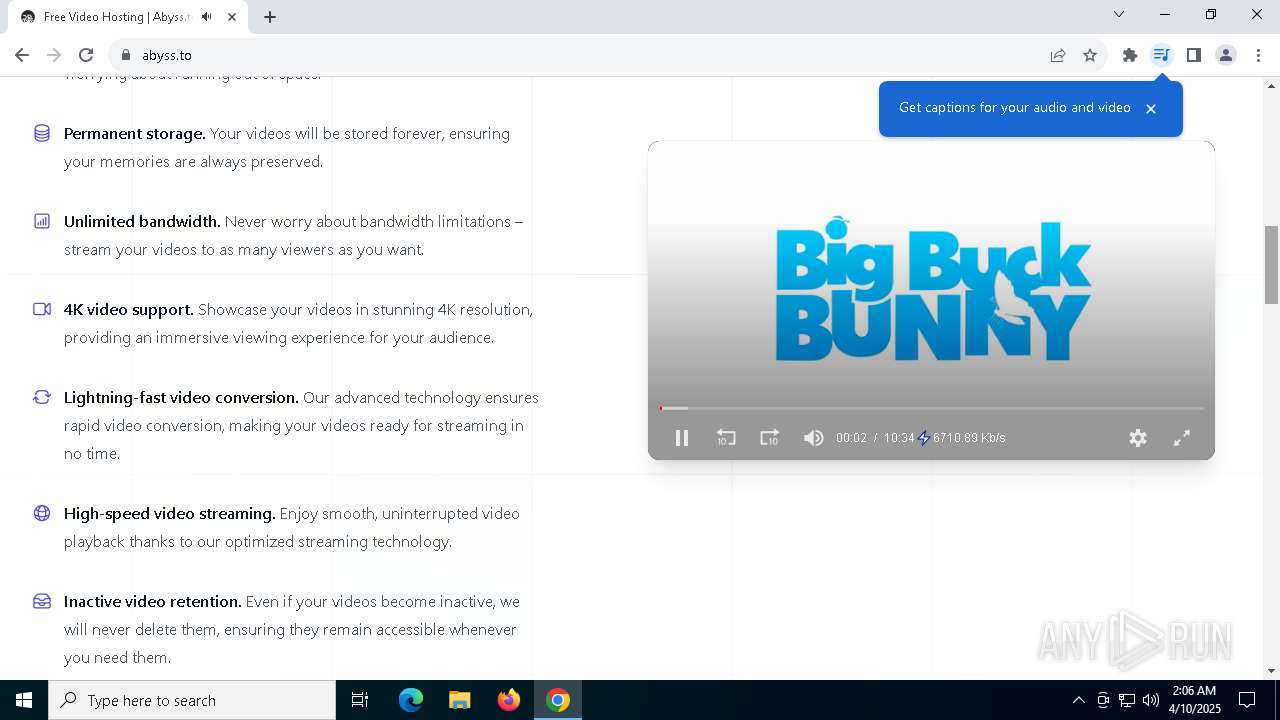
Task: Open Chrome media control icon
Action: click(1161, 55)
